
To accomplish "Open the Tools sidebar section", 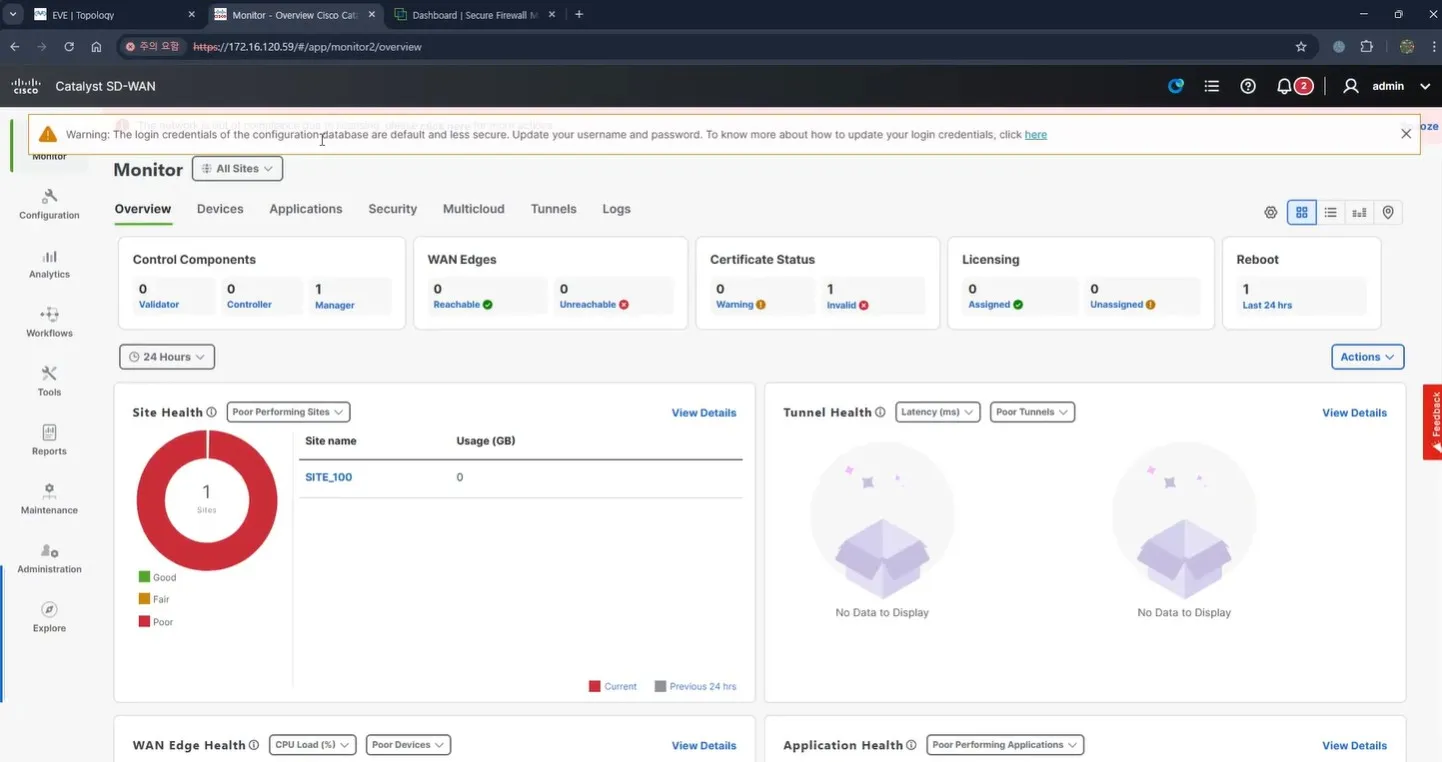I will pos(49,381).
